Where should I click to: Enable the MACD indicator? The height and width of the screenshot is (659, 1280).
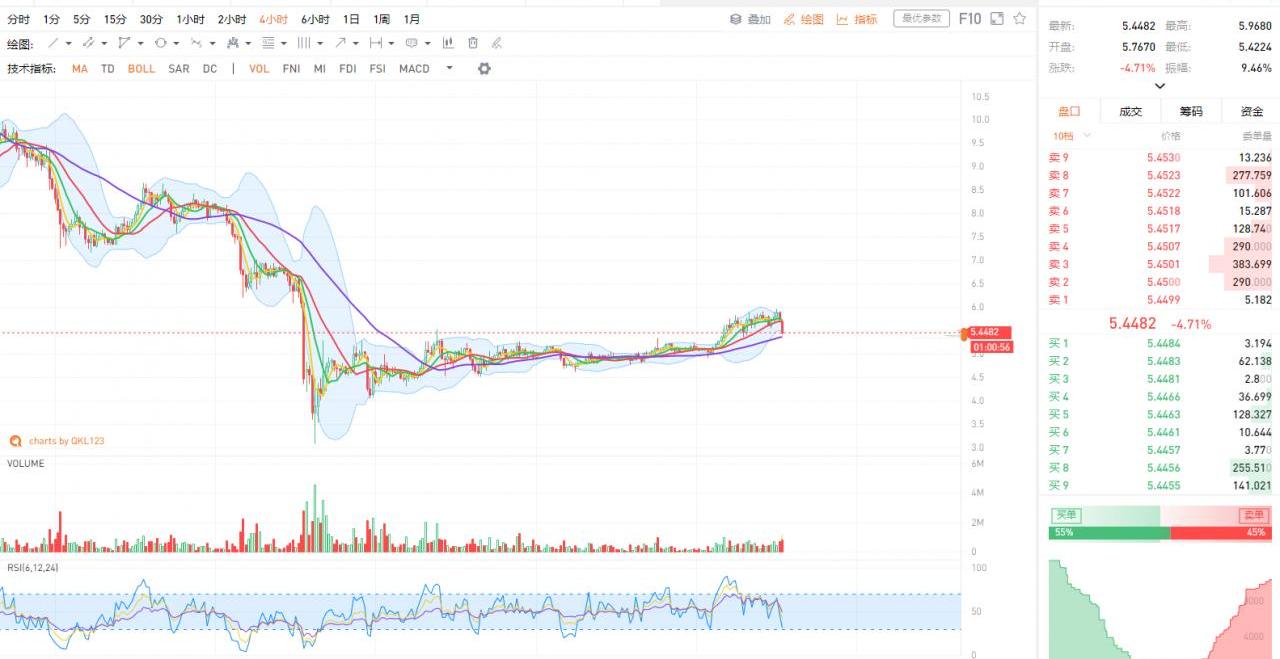414,69
